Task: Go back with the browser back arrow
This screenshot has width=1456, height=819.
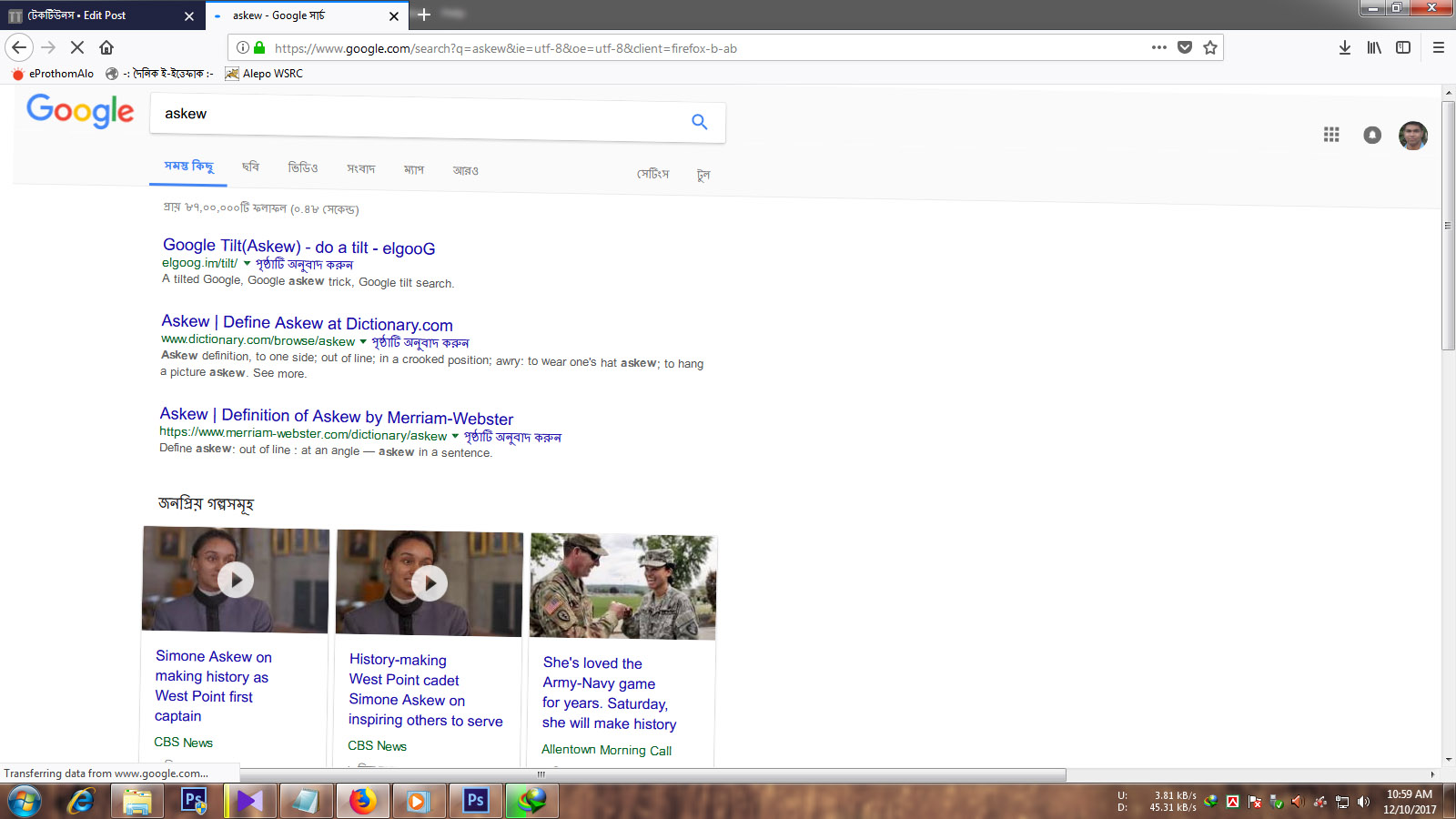Action: click(19, 47)
